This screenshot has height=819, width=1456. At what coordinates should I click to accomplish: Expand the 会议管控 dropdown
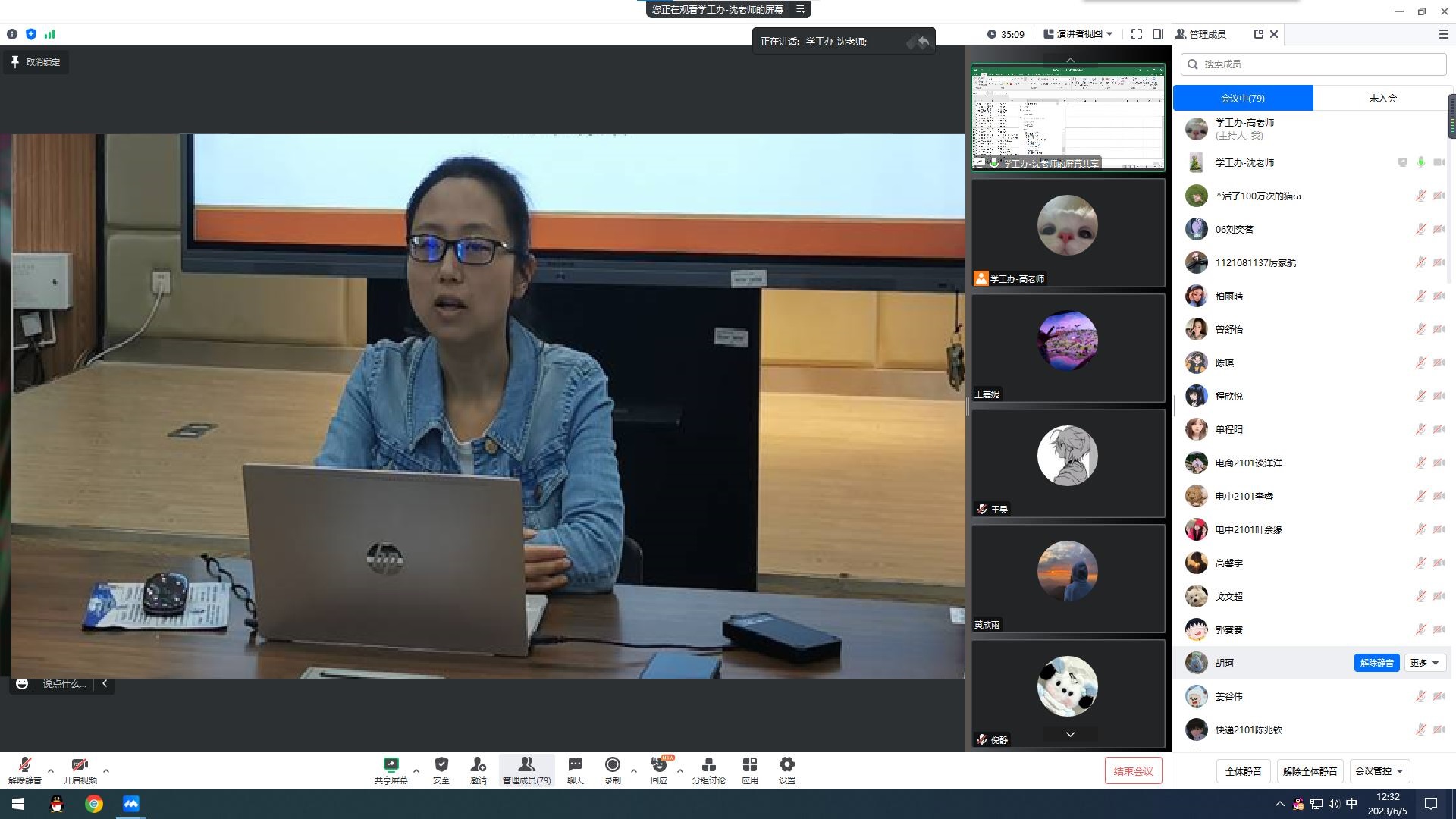point(1379,771)
